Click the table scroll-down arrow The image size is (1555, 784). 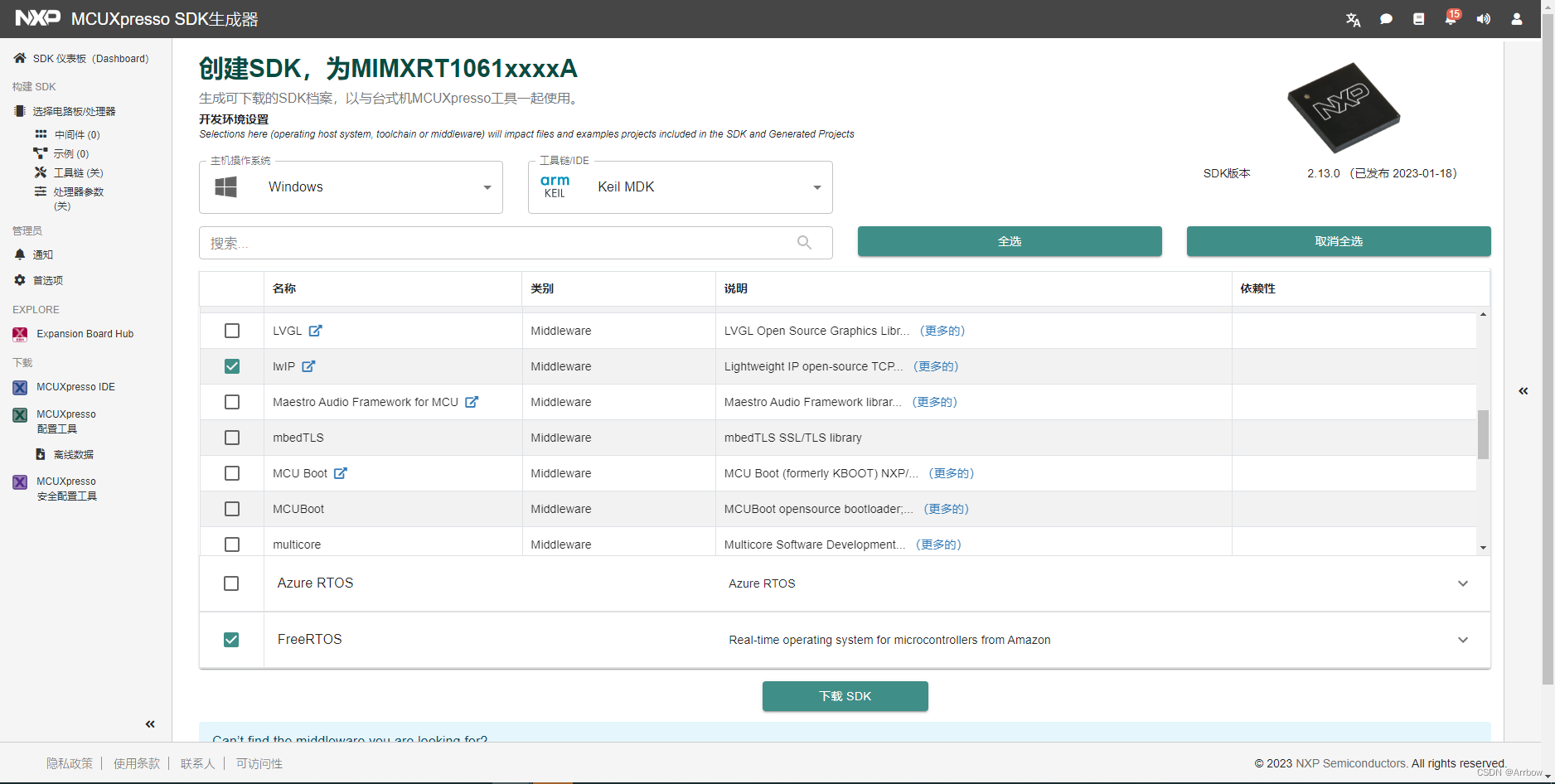click(1483, 548)
